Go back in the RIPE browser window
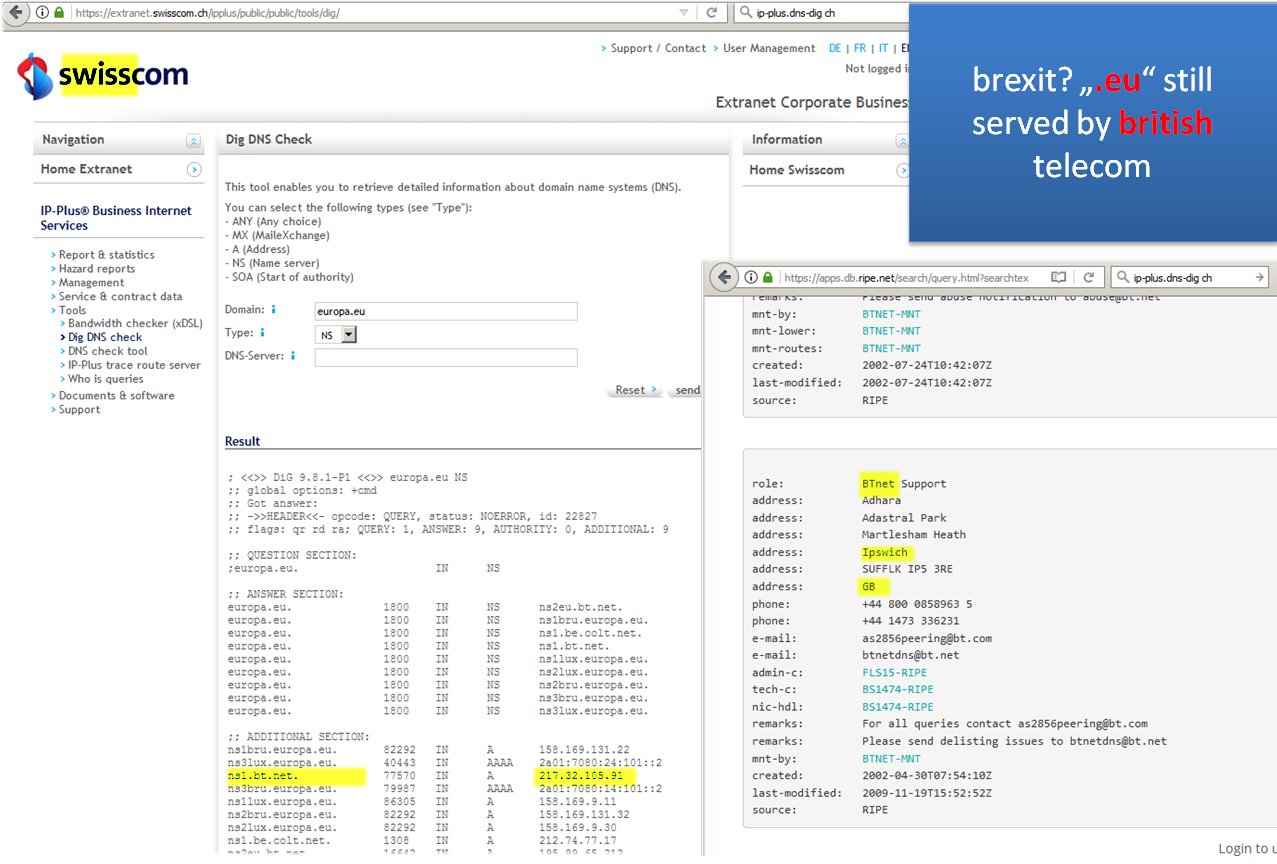1277x864 pixels. coord(723,277)
